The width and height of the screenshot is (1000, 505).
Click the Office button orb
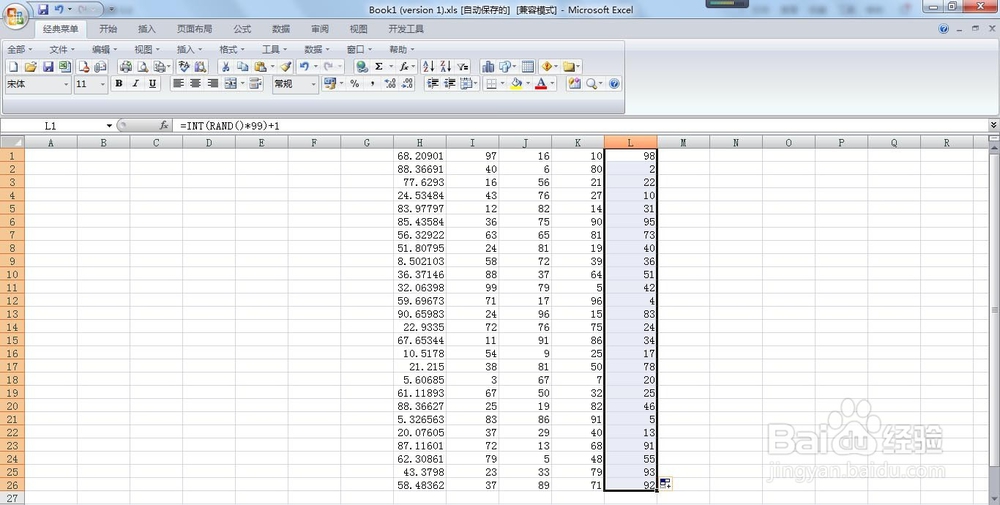pos(15,16)
